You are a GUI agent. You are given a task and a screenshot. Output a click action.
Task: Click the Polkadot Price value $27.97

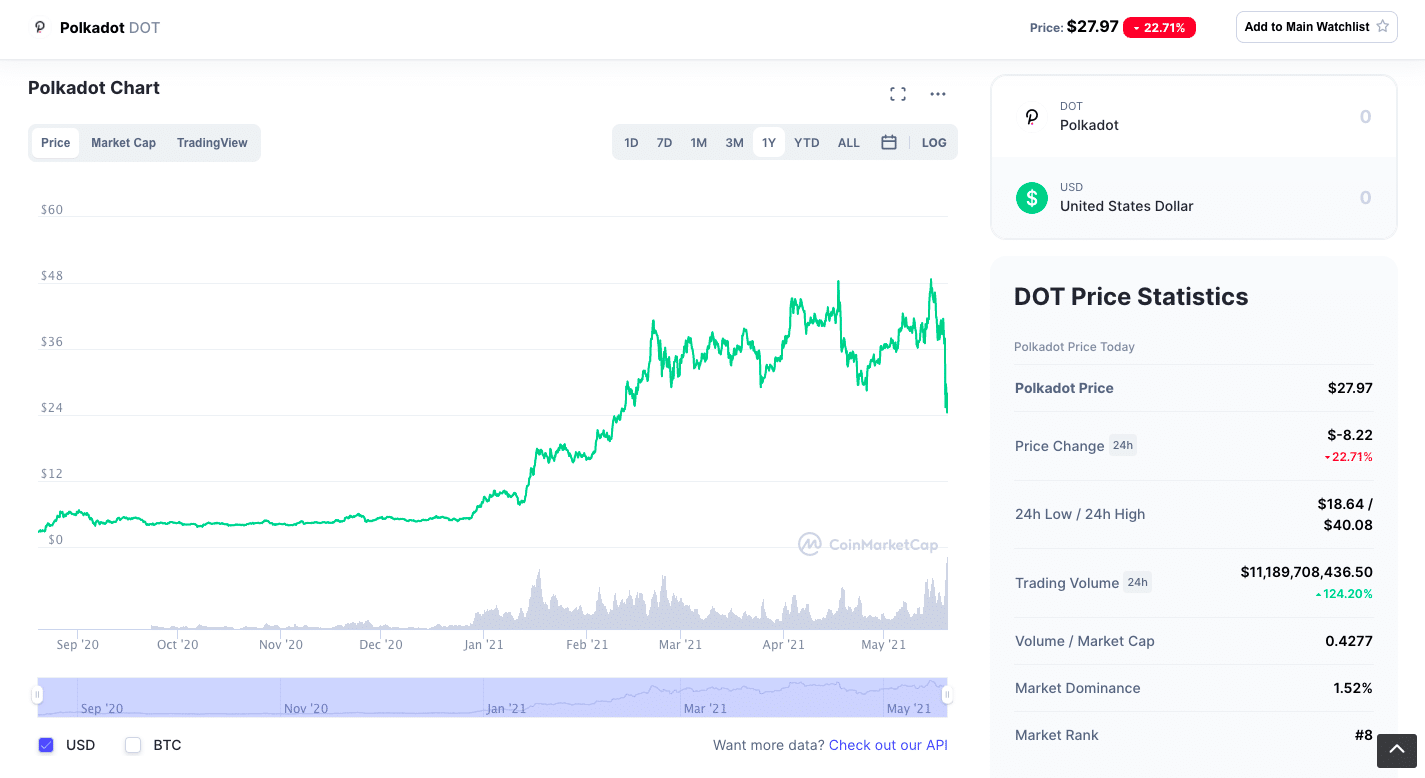pyautogui.click(x=1350, y=388)
